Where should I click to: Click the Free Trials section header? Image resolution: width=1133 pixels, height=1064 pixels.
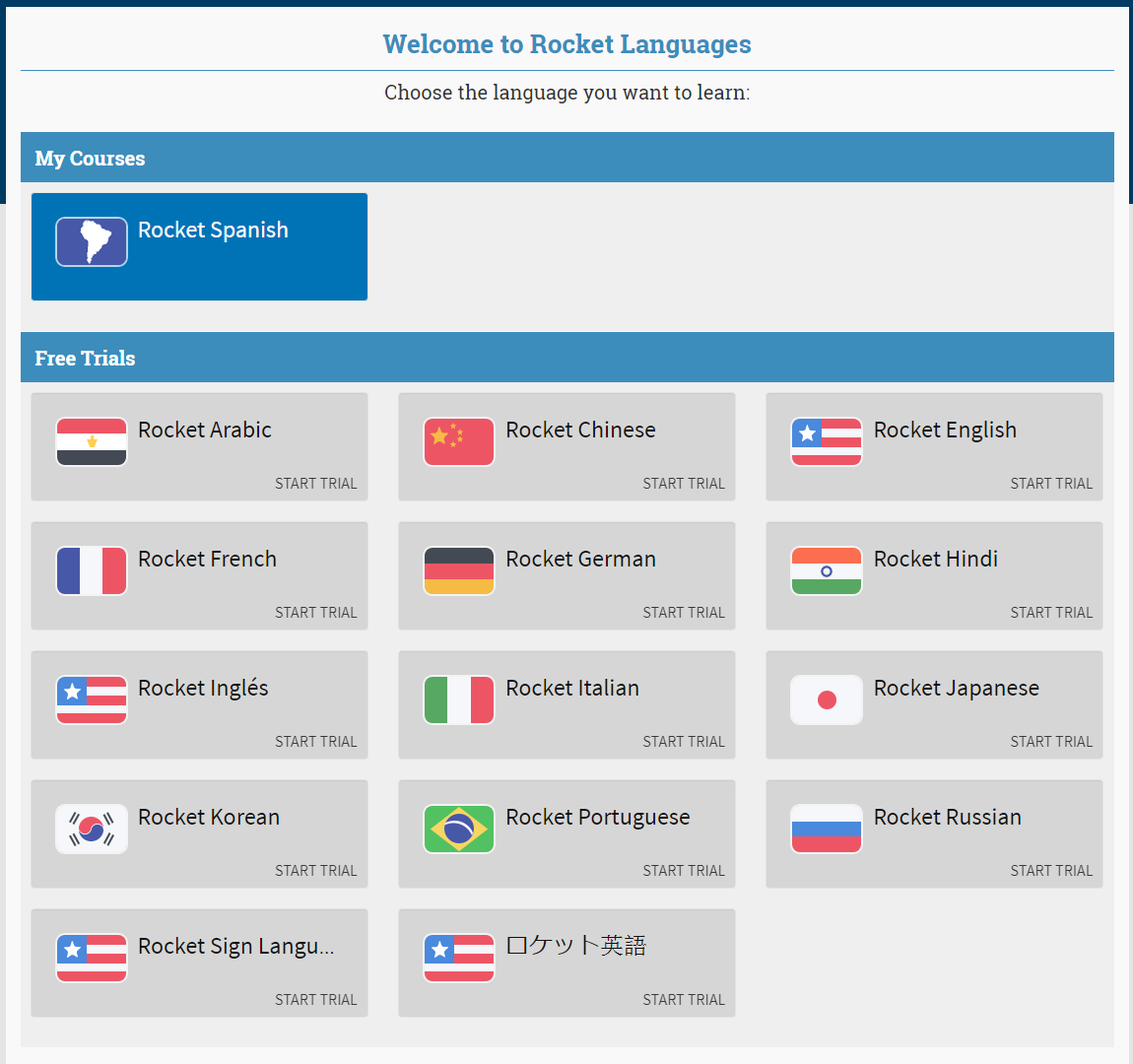click(567, 358)
